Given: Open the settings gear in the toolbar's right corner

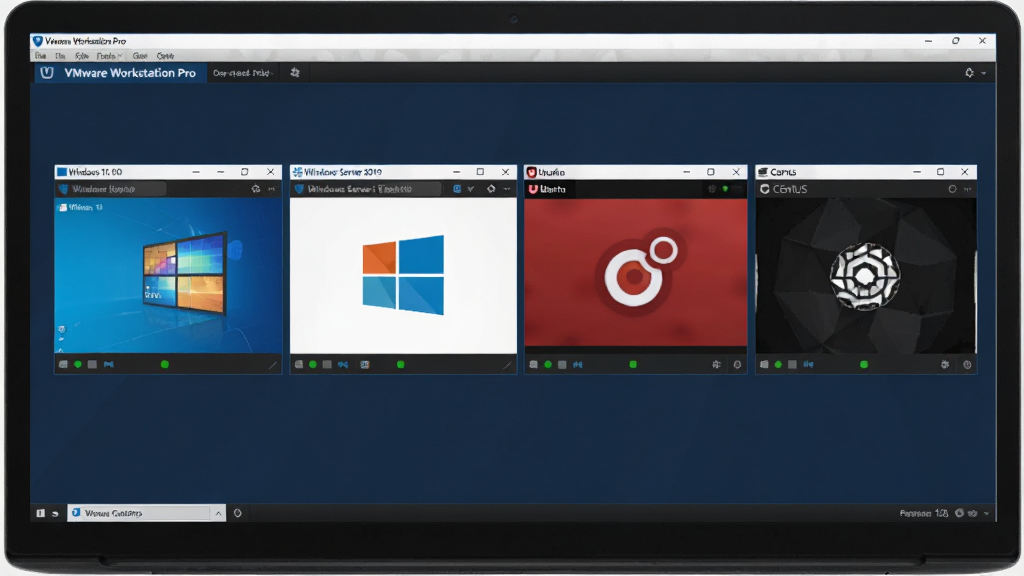Looking at the screenshot, I should [969, 72].
